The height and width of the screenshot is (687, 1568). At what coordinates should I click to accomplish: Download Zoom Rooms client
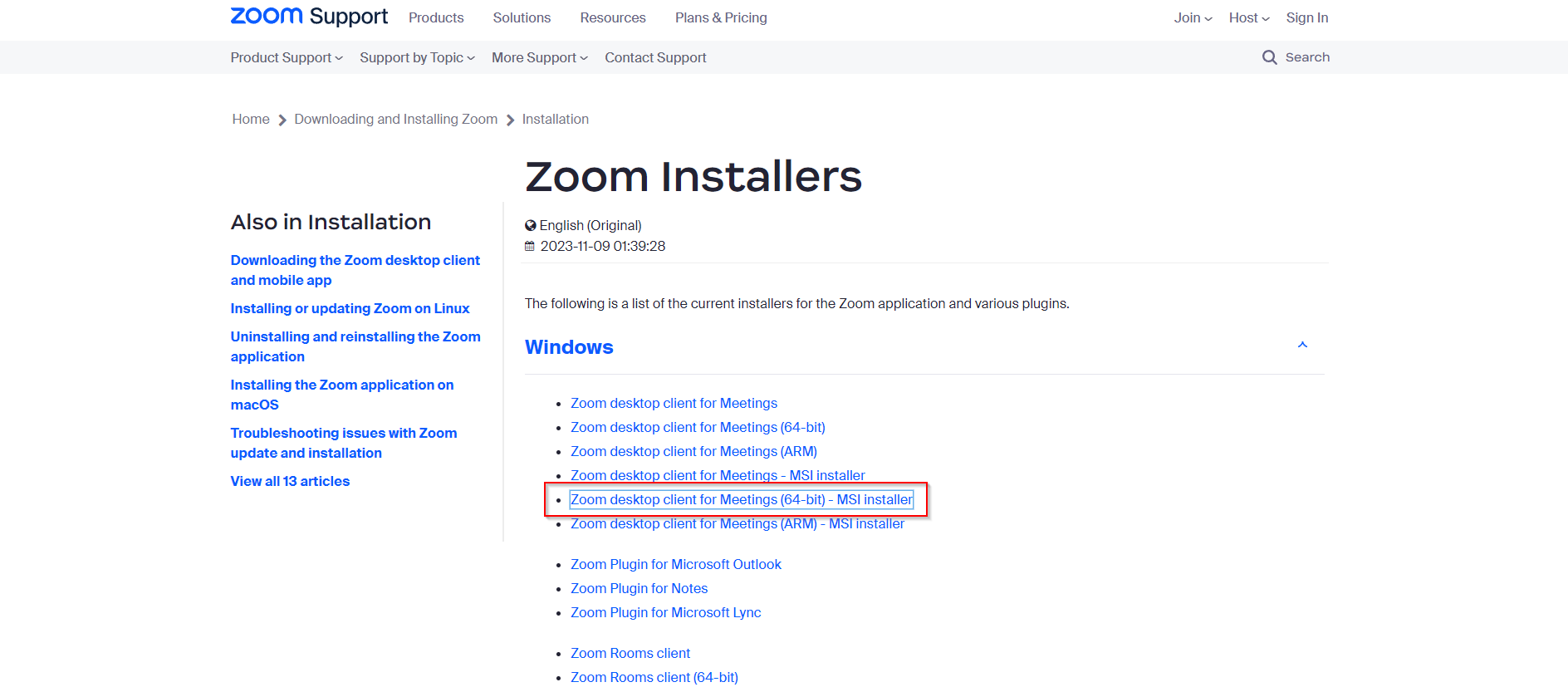pos(630,653)
